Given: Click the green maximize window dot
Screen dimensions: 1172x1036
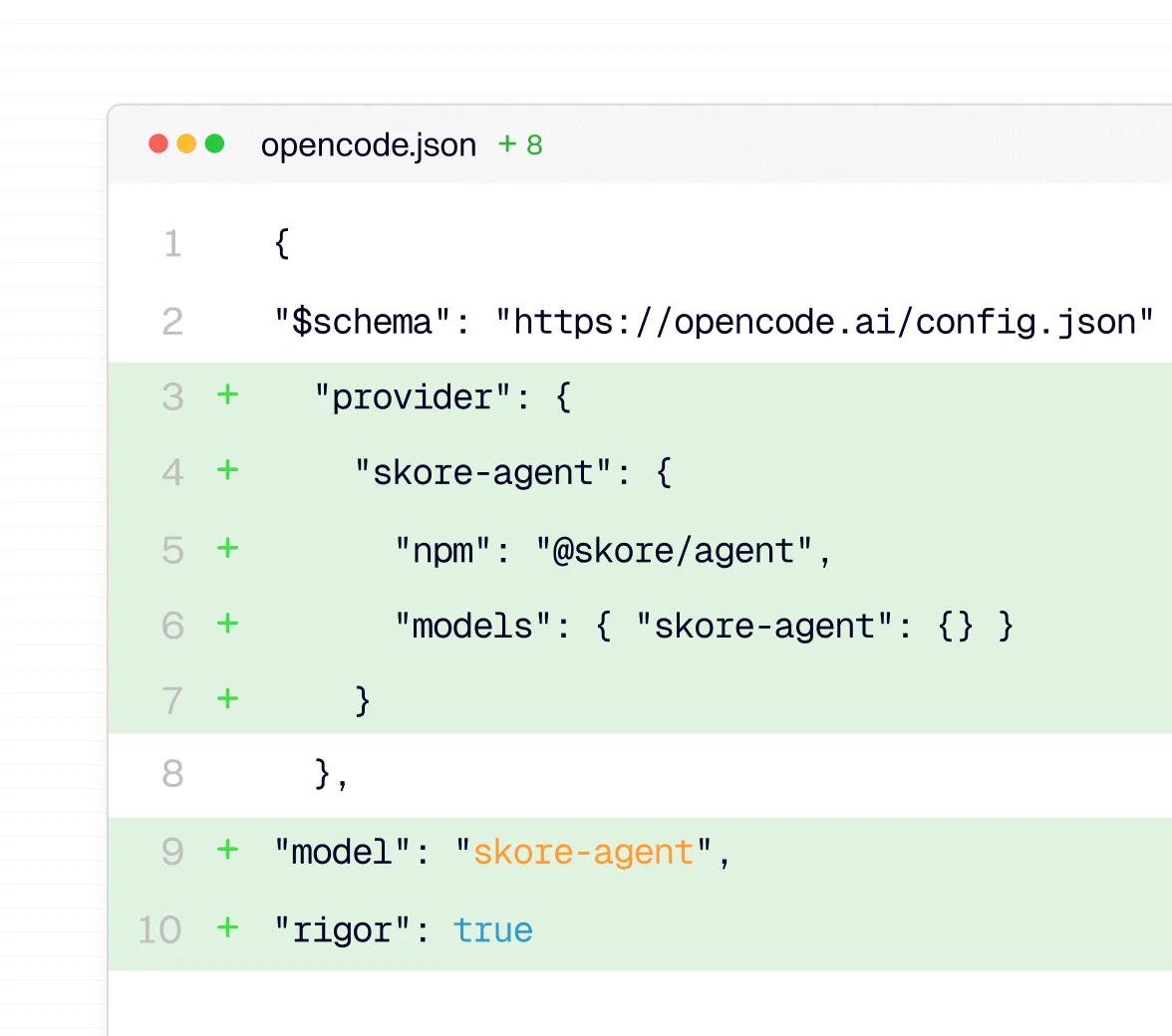Looking at the screenshot, I should pyautogui.click(x=214, y=143).
